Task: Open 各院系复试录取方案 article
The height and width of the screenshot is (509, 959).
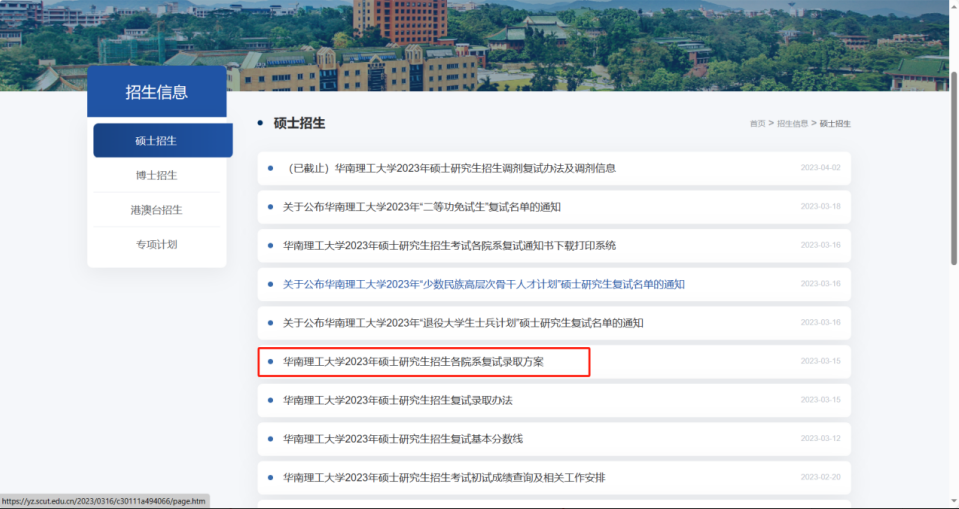Action: click(x=413, y=361)
